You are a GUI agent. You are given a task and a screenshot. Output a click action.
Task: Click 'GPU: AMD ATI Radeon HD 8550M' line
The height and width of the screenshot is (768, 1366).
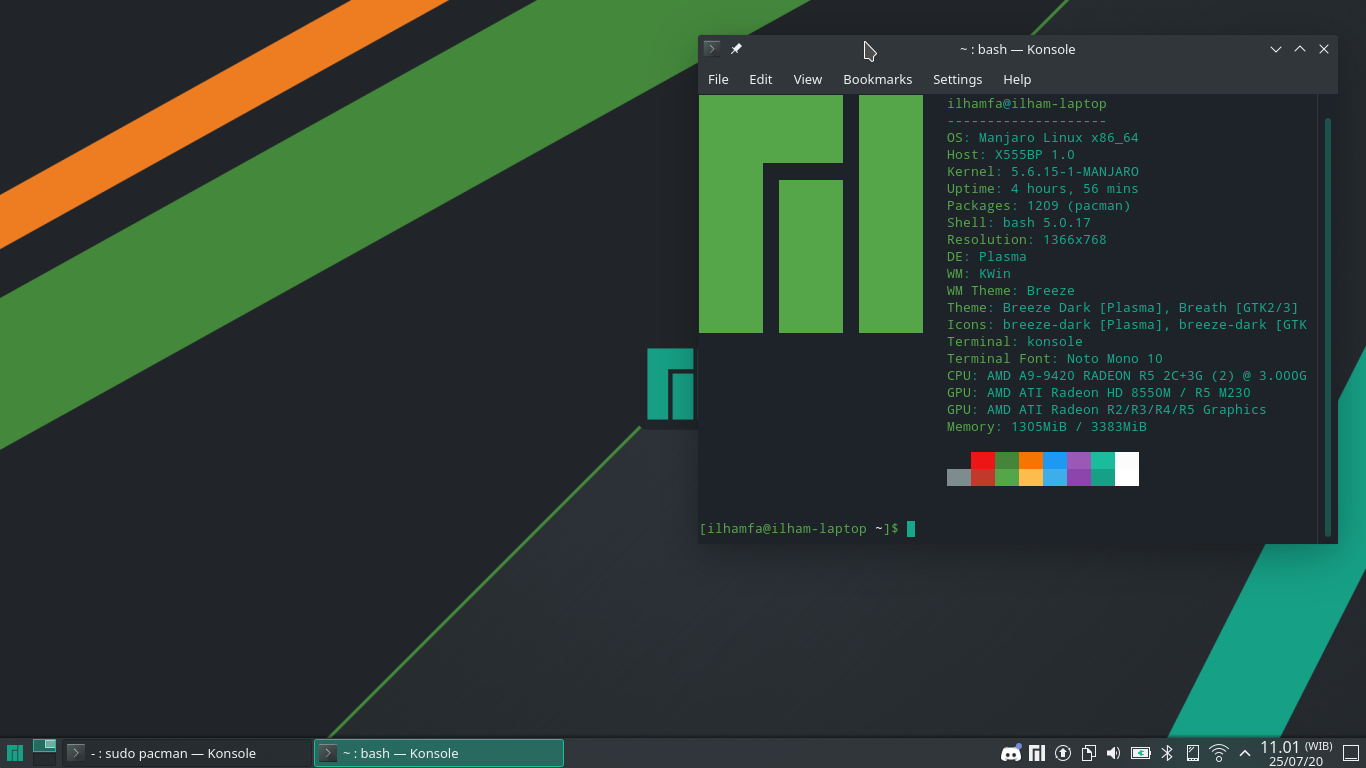click(x=1099, y=392)
